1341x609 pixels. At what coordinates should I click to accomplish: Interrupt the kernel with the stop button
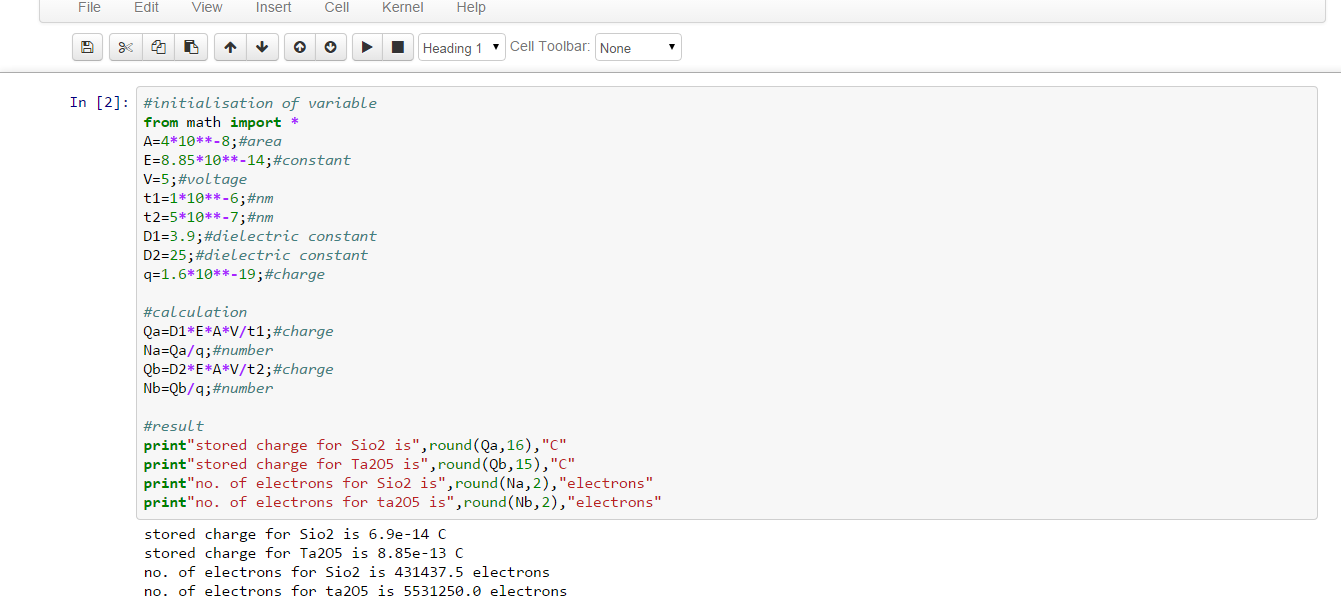(x=398, y=47)
